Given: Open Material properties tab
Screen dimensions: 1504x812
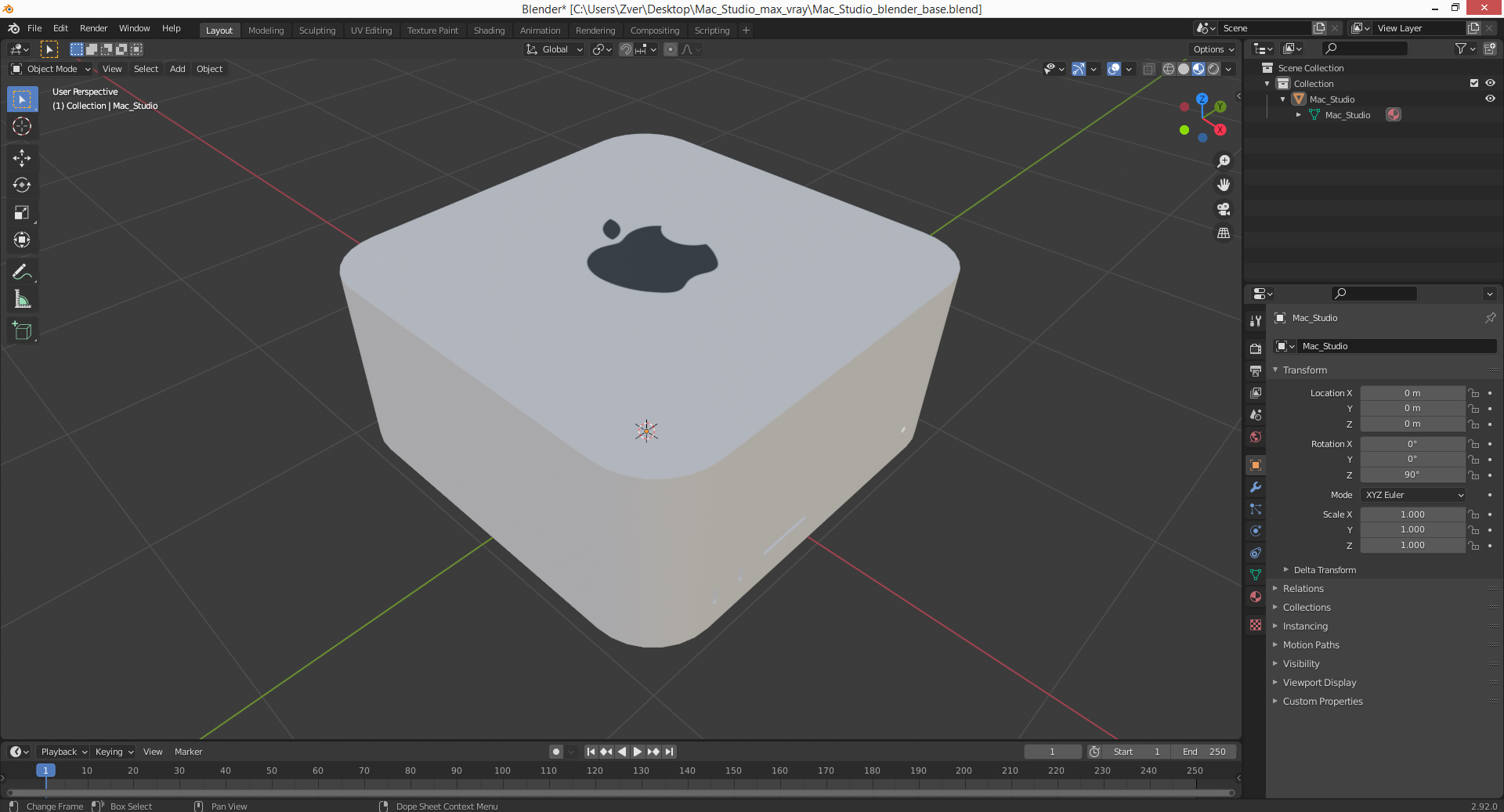Looking at the screenshot, I should click(x=1256, y=597).
